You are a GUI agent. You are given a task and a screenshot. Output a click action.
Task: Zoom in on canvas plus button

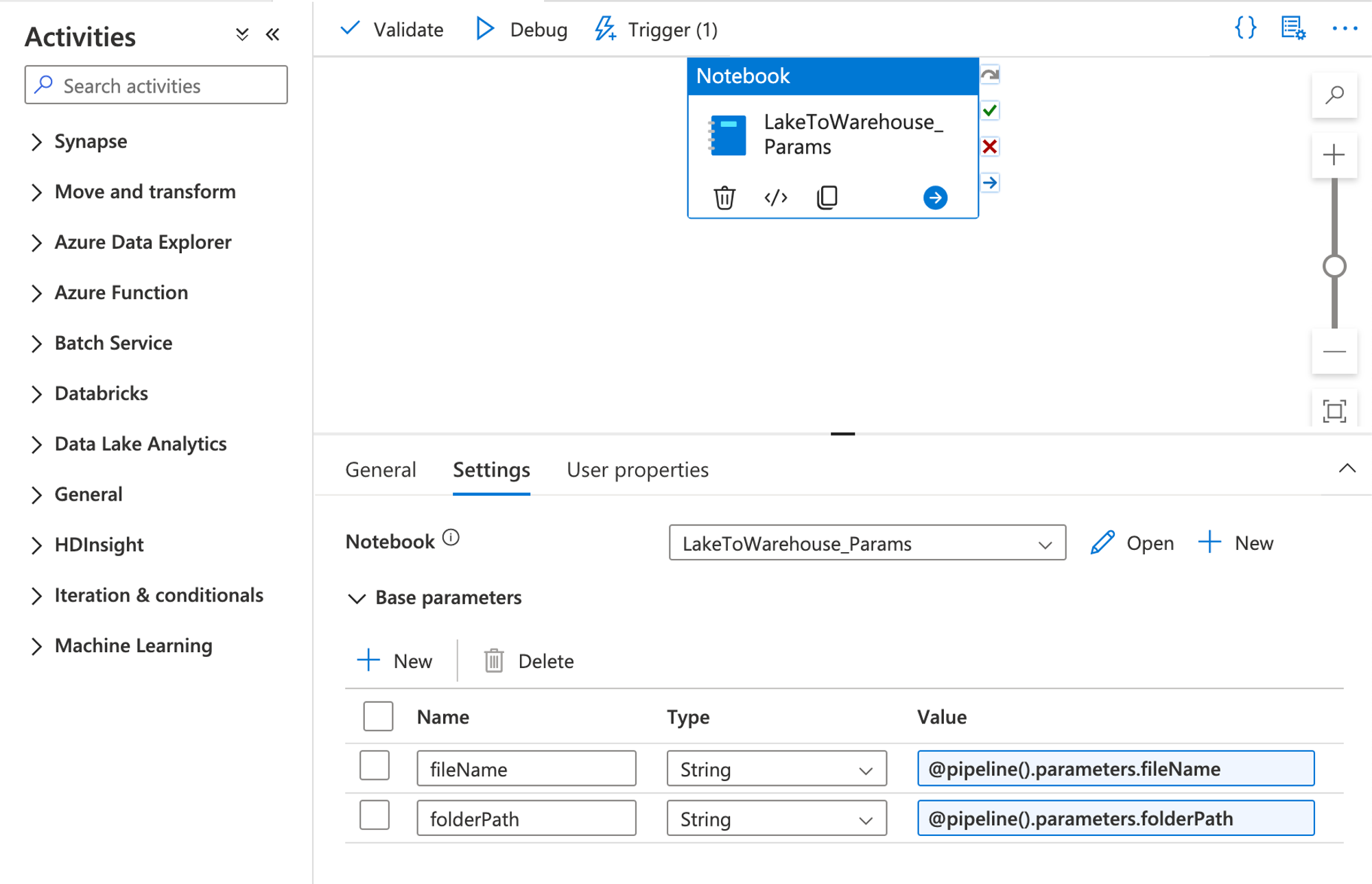tap(1334, 155)
